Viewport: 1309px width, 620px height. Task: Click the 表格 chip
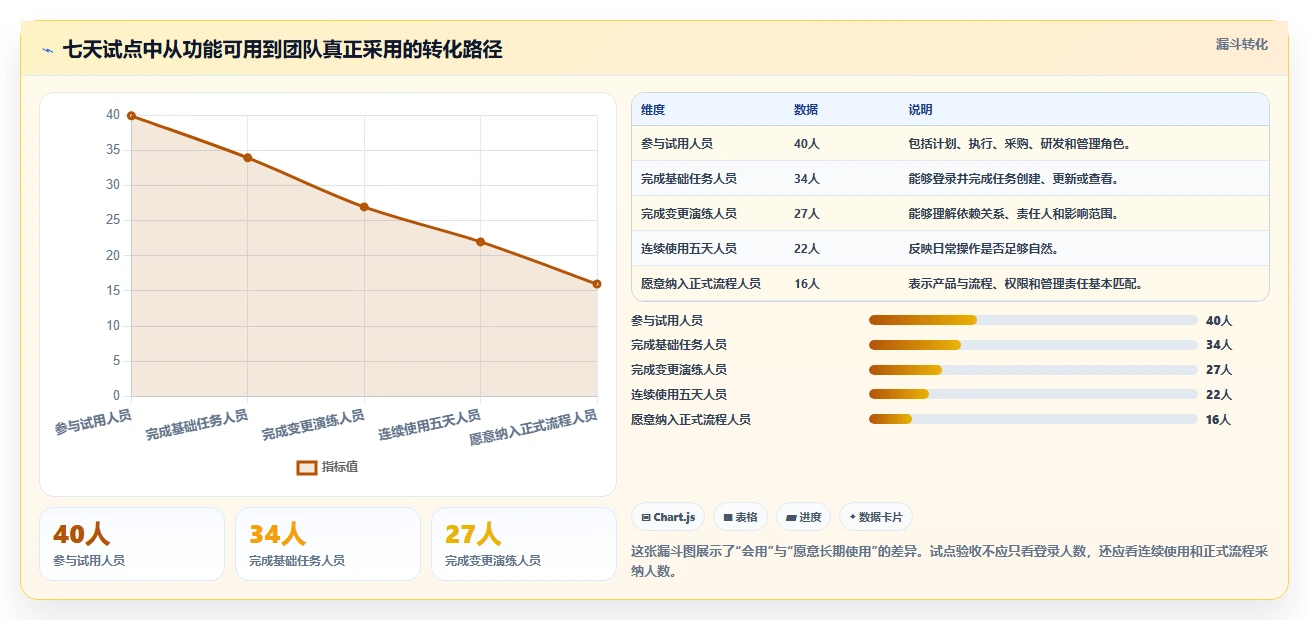[740, 517]
